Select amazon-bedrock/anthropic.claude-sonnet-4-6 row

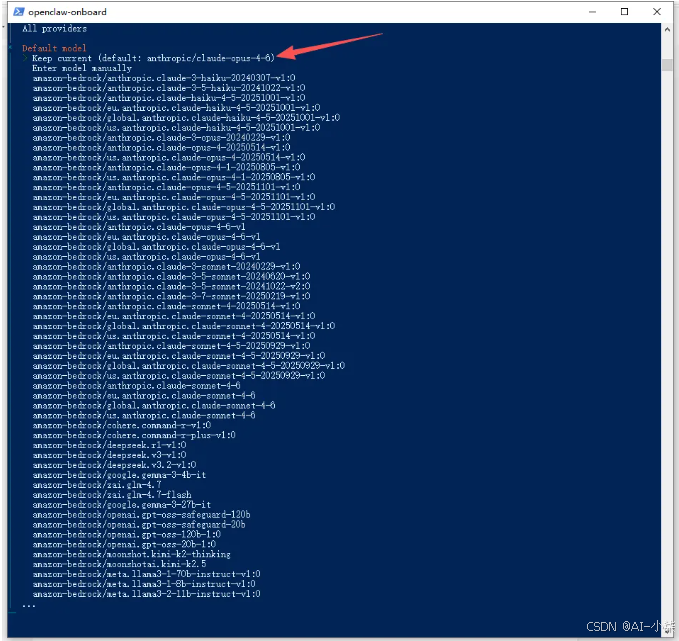coord(137,386)
